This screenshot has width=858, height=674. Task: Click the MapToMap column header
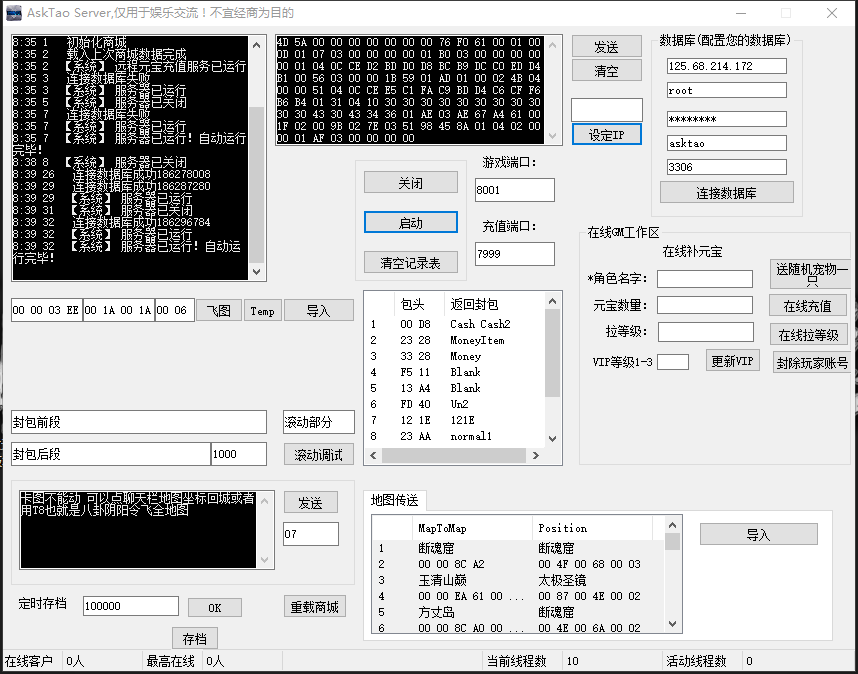coord(442,528)
